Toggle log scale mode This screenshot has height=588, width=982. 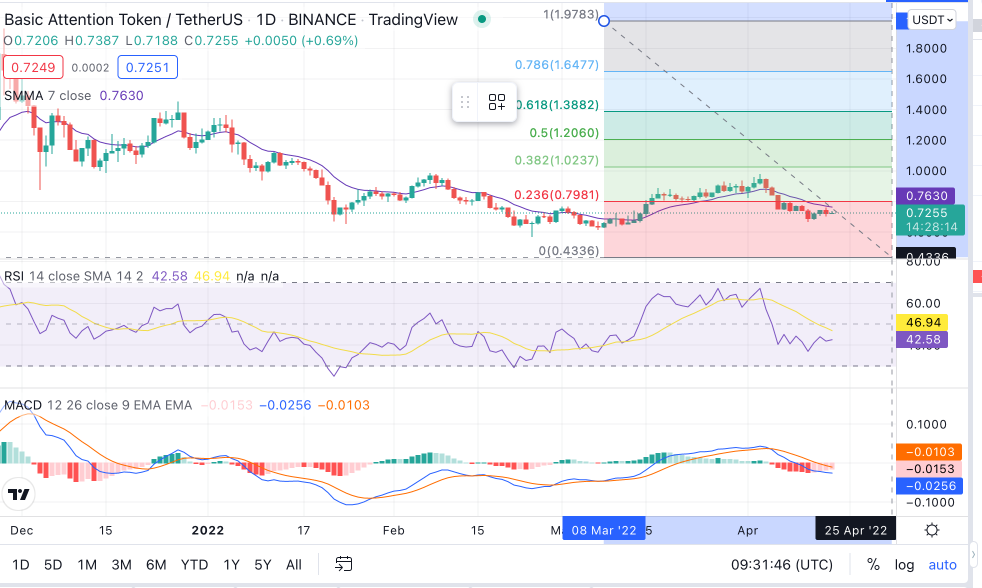(x=904, y=564)
